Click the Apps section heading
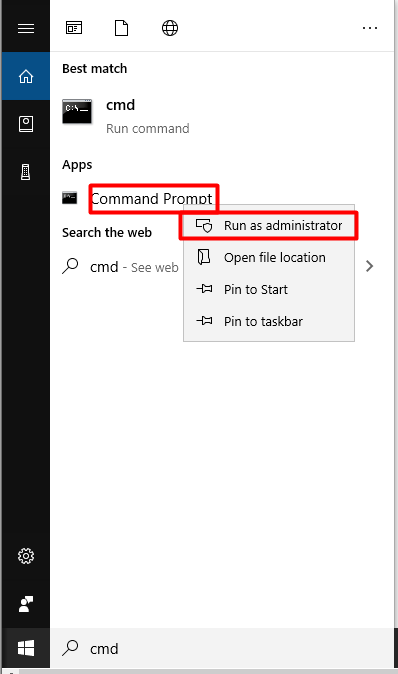398x674 pixels. (x=77, y=165)
